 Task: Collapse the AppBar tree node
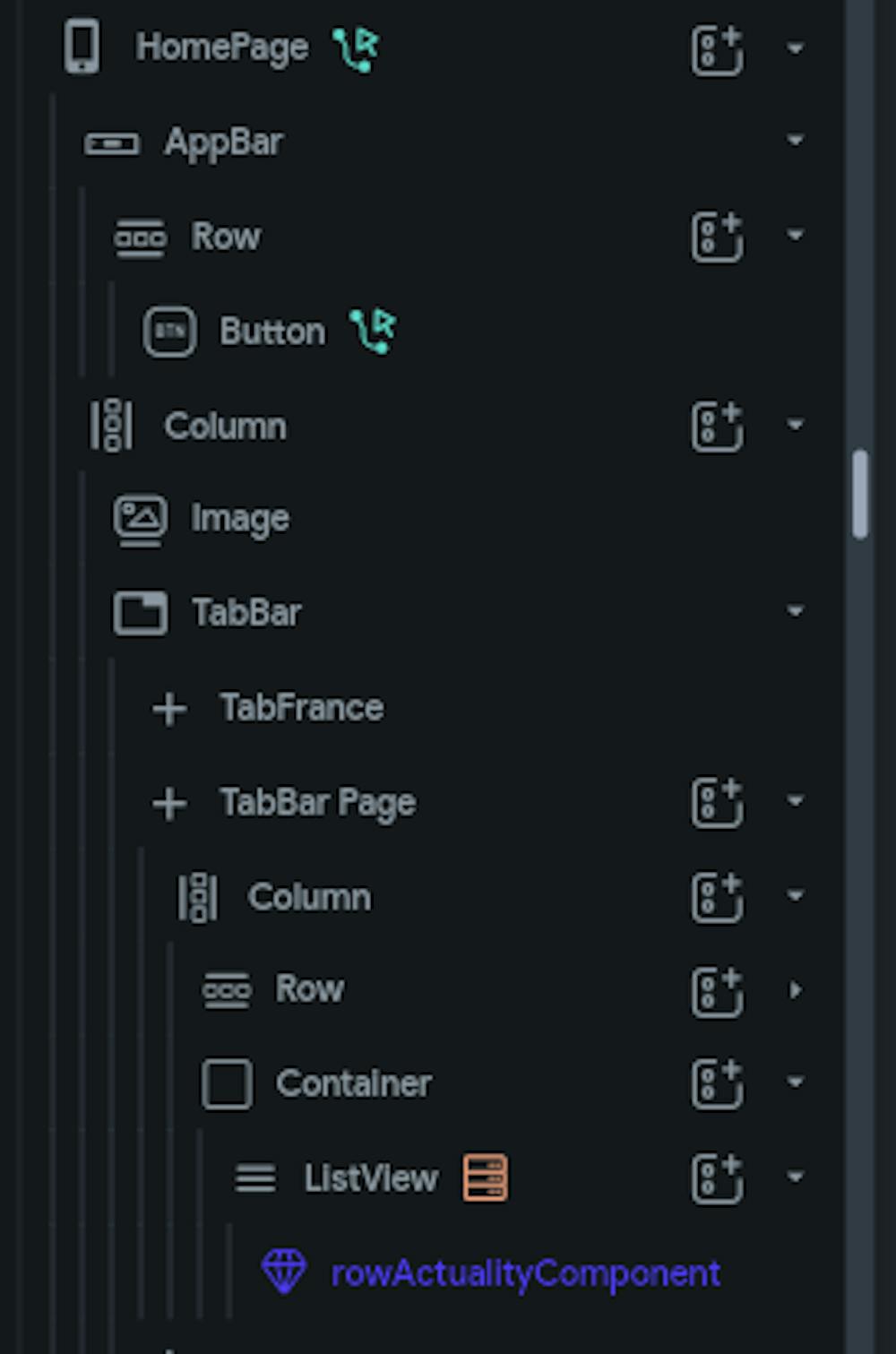[x=795, y=141]
